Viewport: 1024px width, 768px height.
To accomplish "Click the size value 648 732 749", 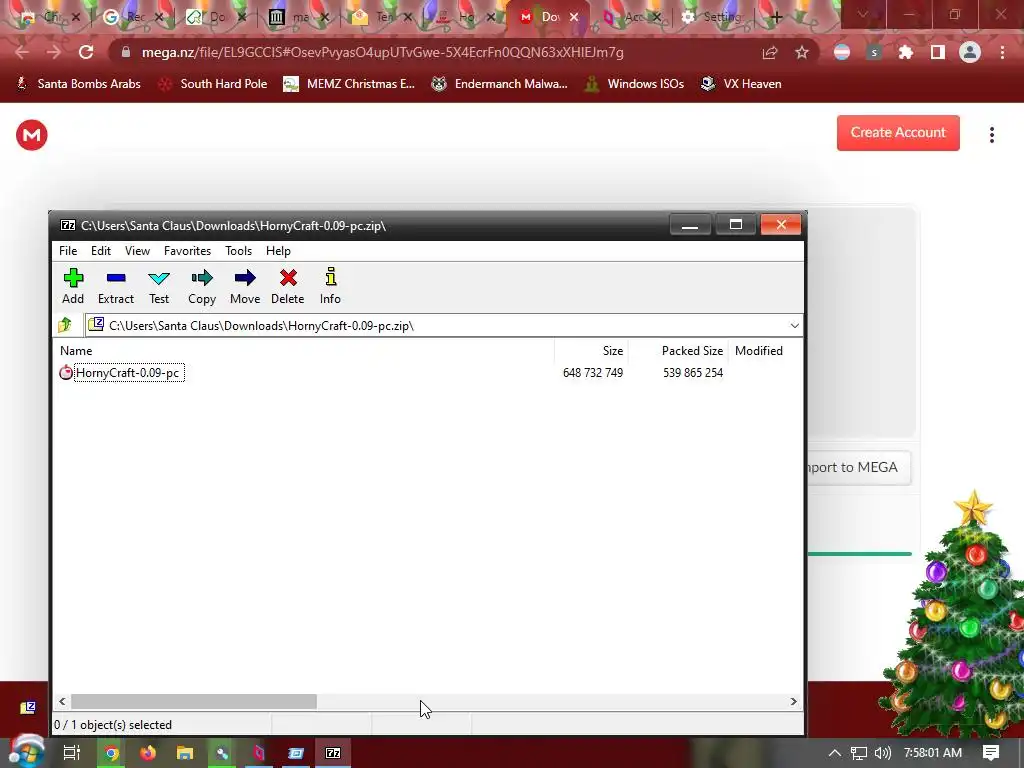I will [592, 373].
